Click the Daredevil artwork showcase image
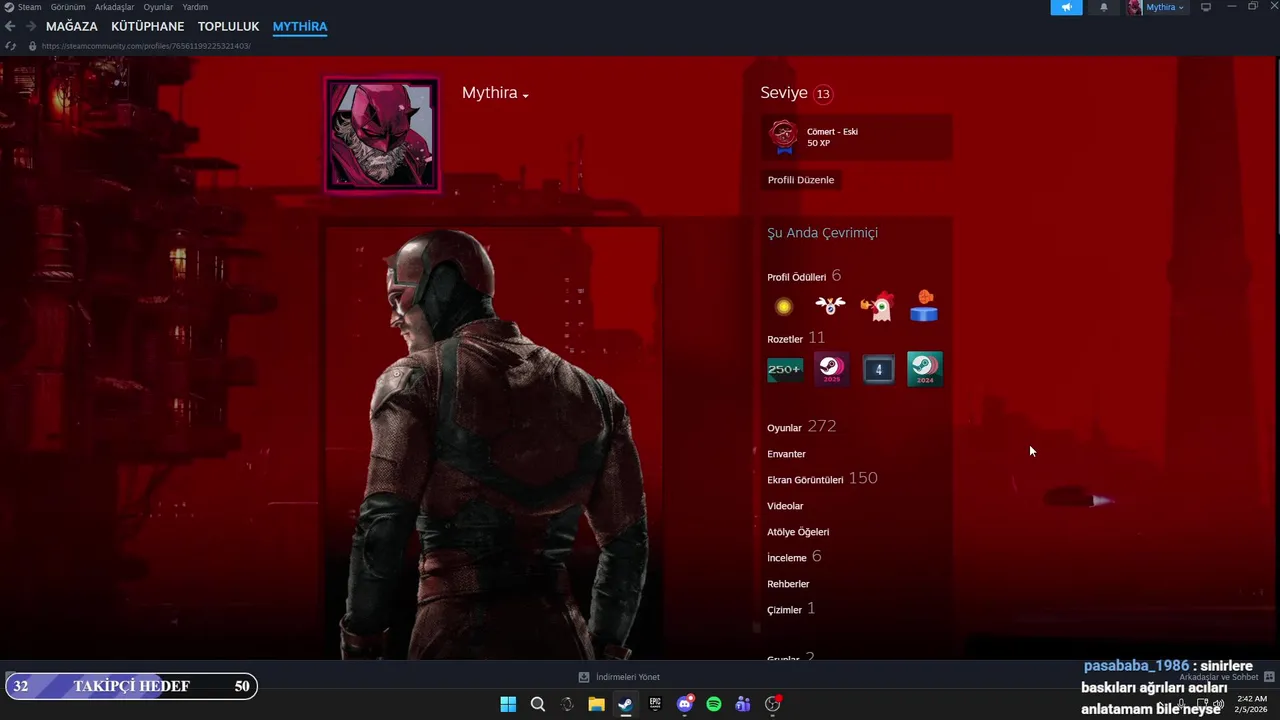Screen dimensions: 1280x720 pos(493,443)
